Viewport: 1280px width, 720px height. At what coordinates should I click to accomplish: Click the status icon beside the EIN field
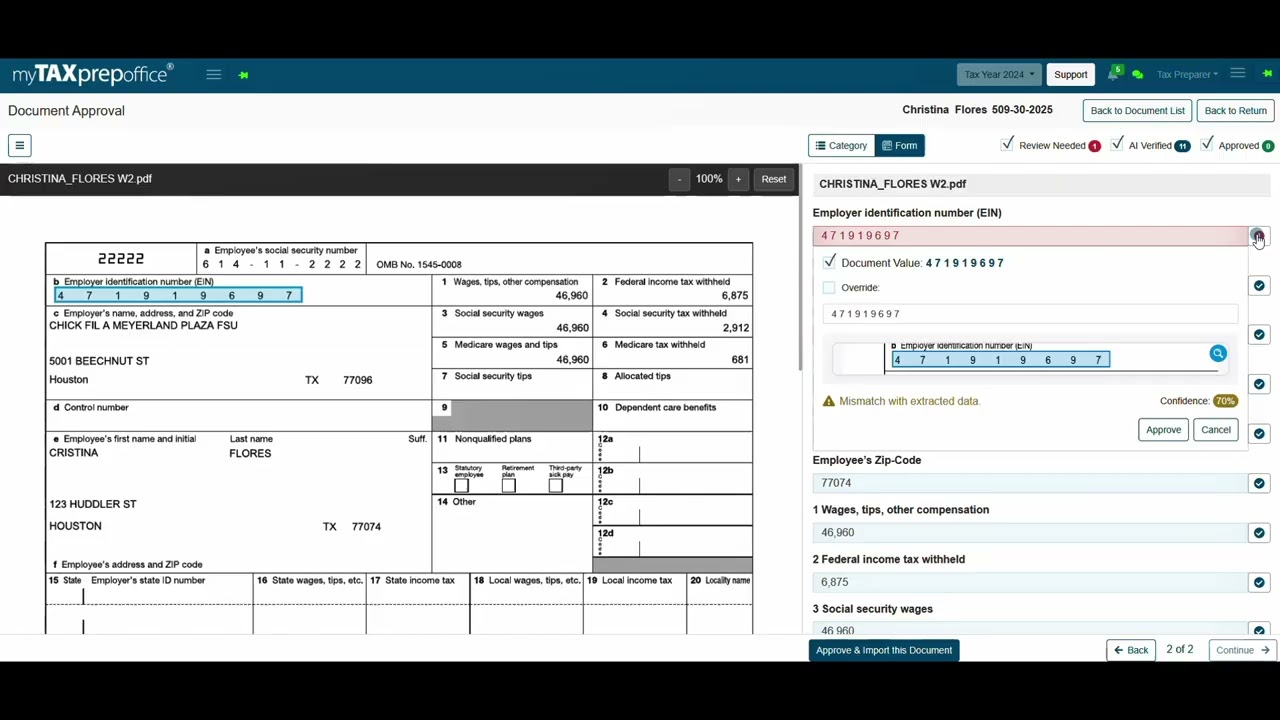click(1258, 236)
